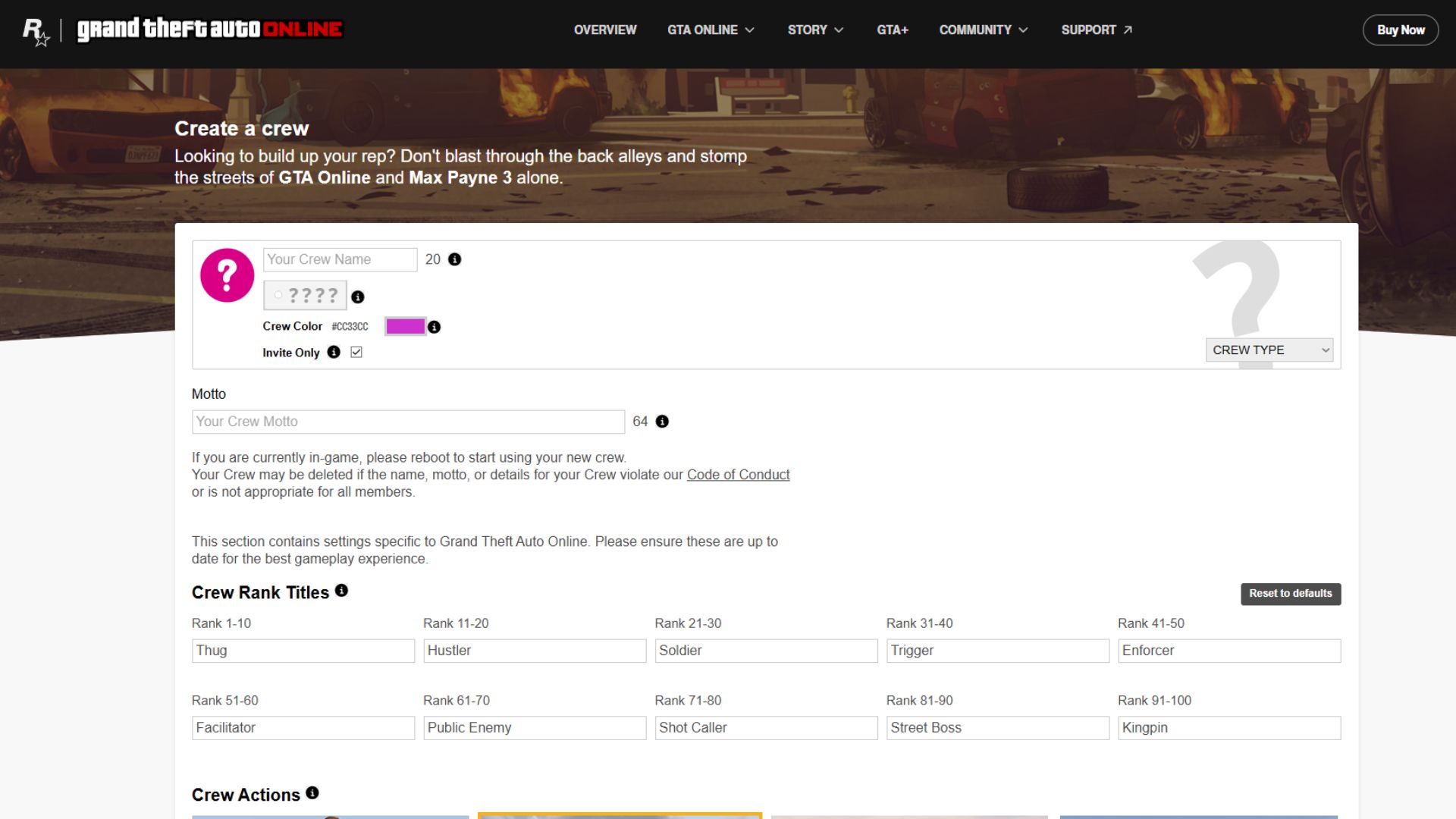
Task: Expand the Community nav menu
Action: [983, 30]
